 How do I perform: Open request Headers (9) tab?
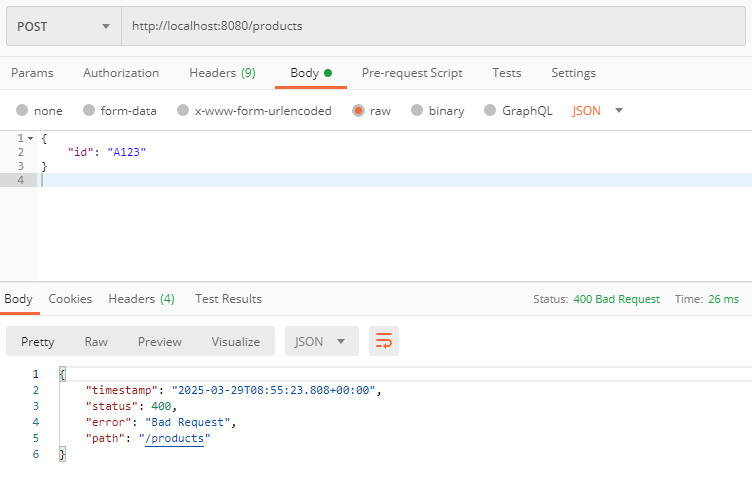[x=222, y=73]
